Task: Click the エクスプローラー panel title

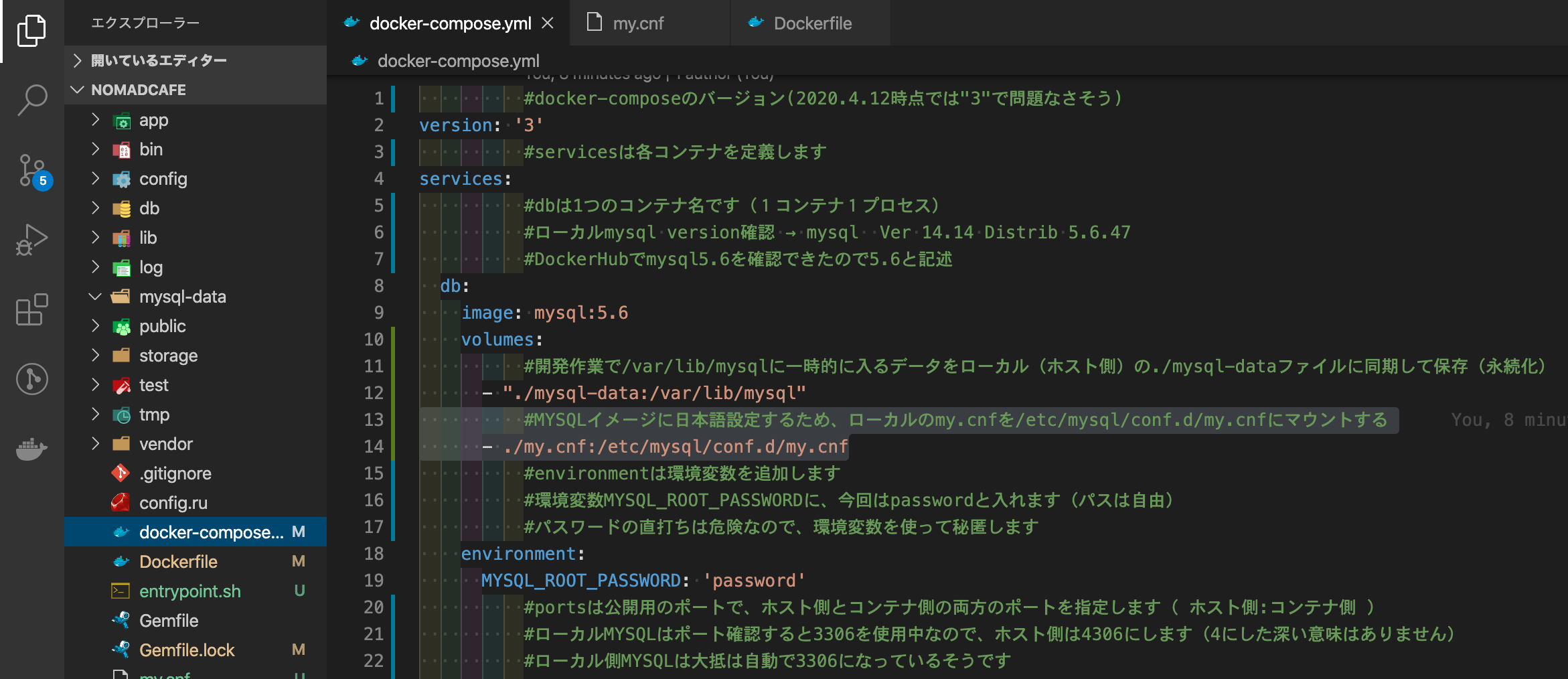Action: point(145,23)
